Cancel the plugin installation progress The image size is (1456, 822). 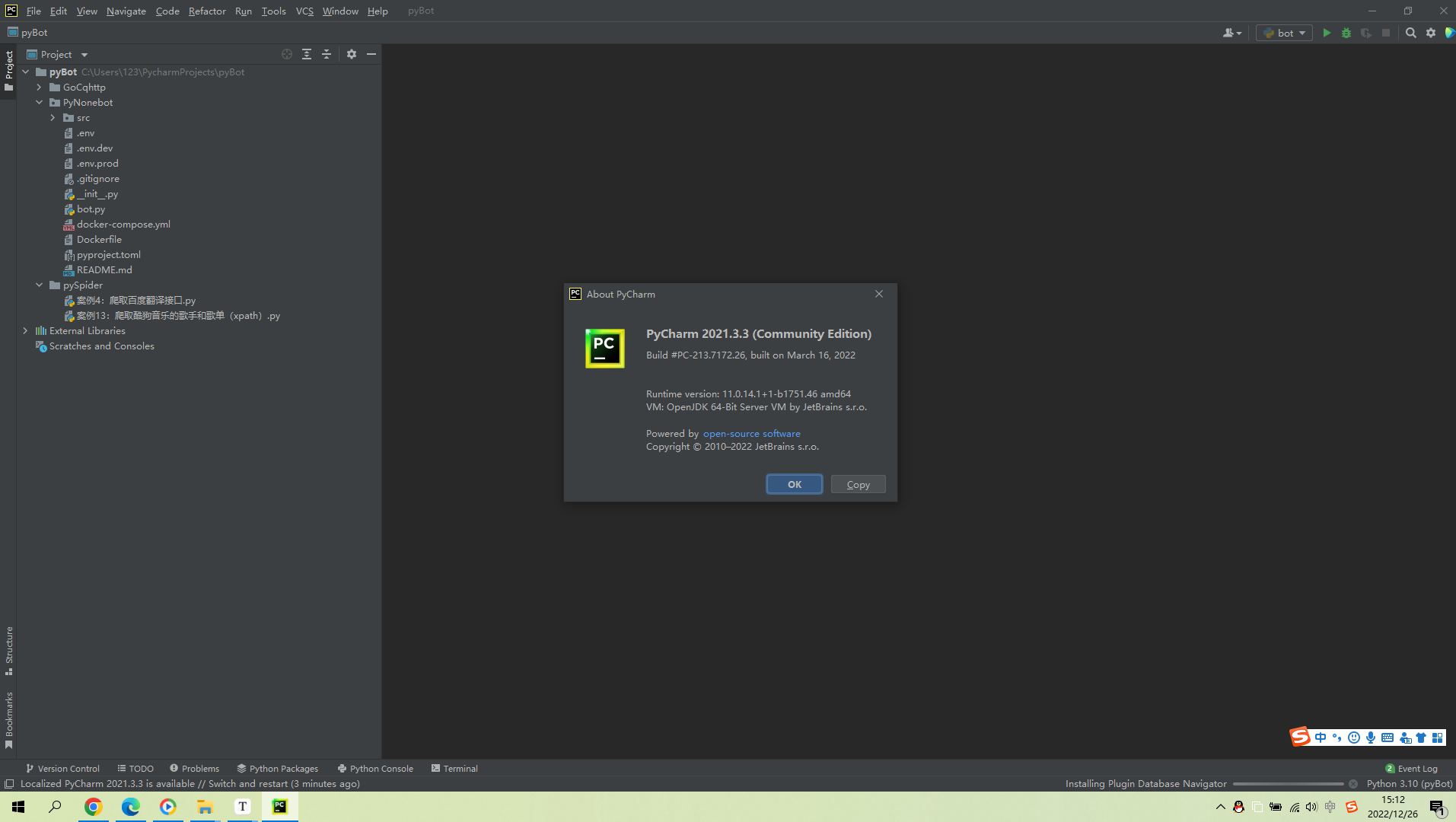click(x=1353, y=784)
